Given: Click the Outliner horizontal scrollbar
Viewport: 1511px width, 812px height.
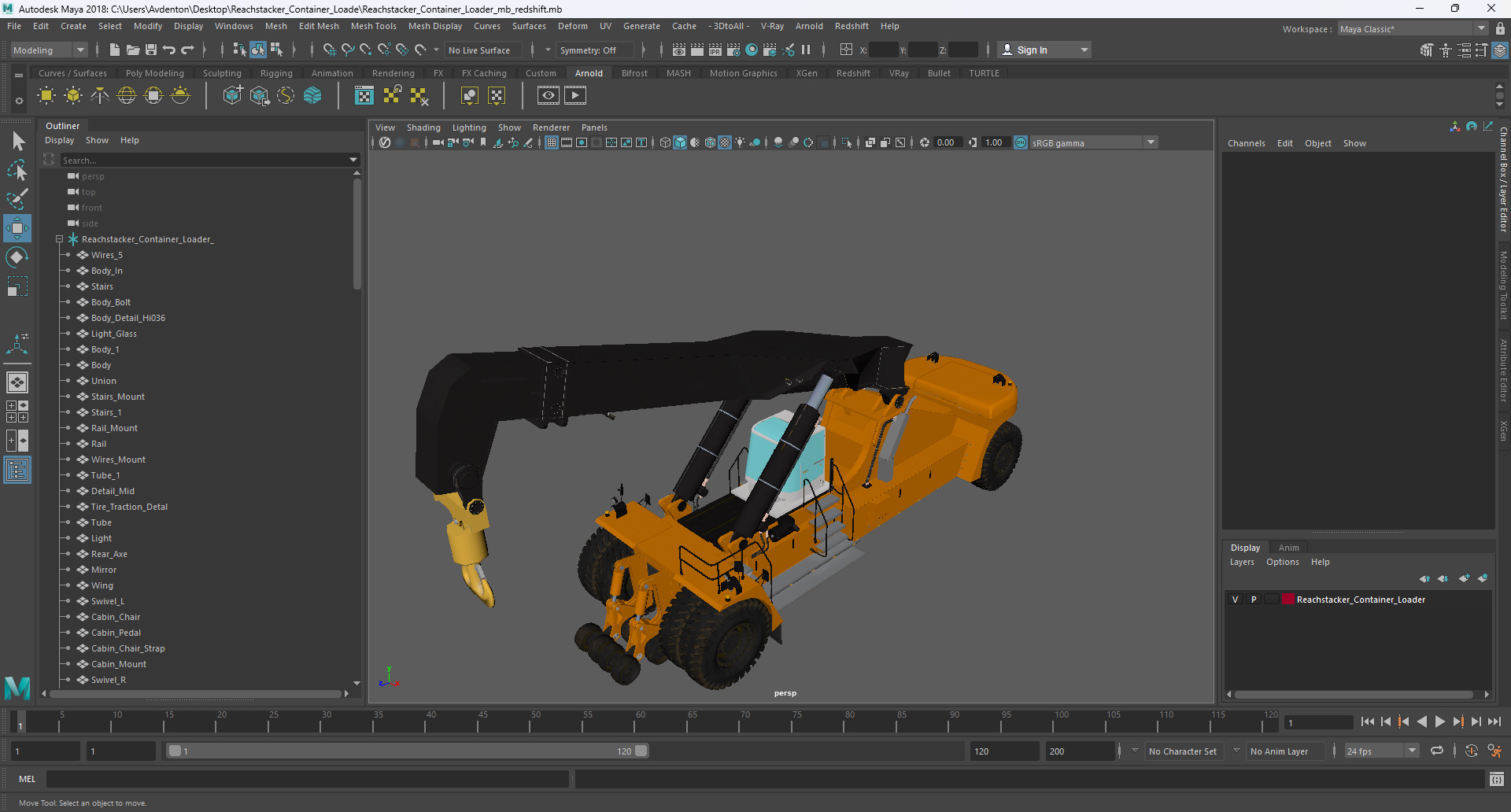Looking at the screenshot, I should click(194, 694).
